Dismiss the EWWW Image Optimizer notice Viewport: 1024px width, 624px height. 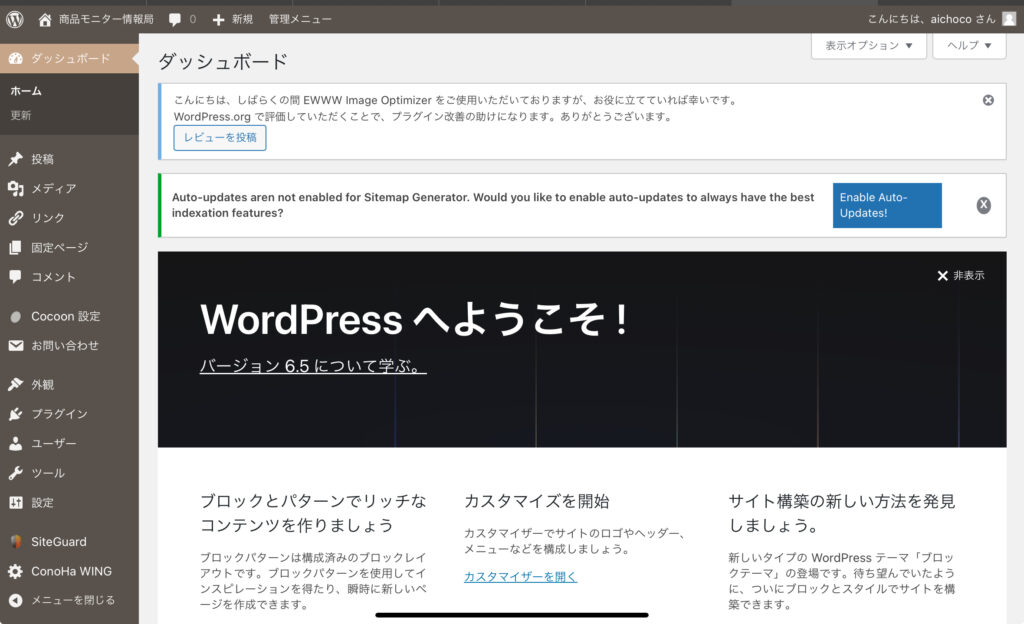click(988, 100)
